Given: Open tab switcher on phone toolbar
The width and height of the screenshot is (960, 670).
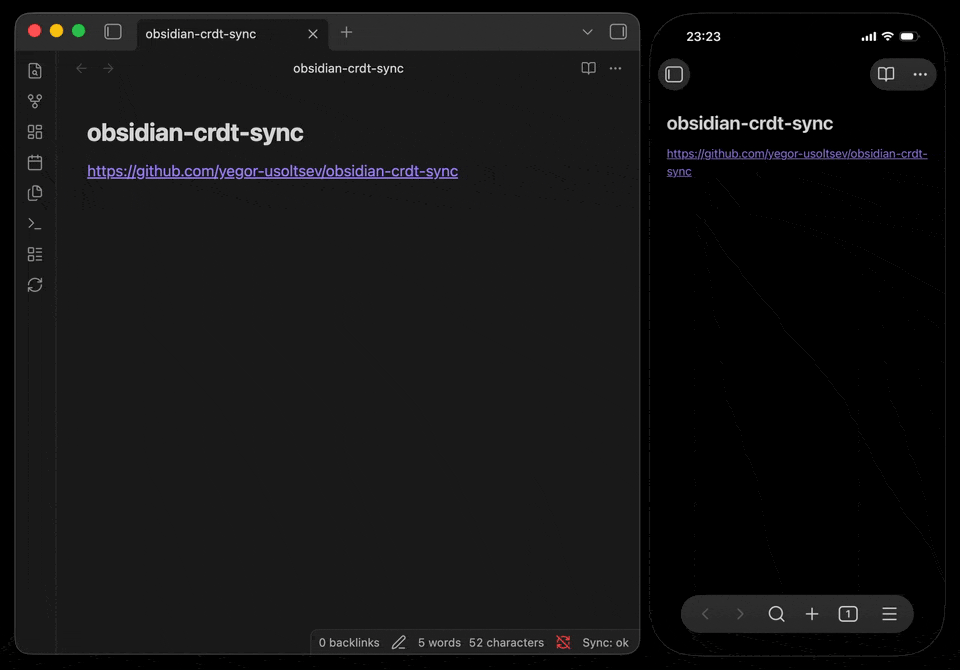Looking at the screenshot, I should pos(848,614).
